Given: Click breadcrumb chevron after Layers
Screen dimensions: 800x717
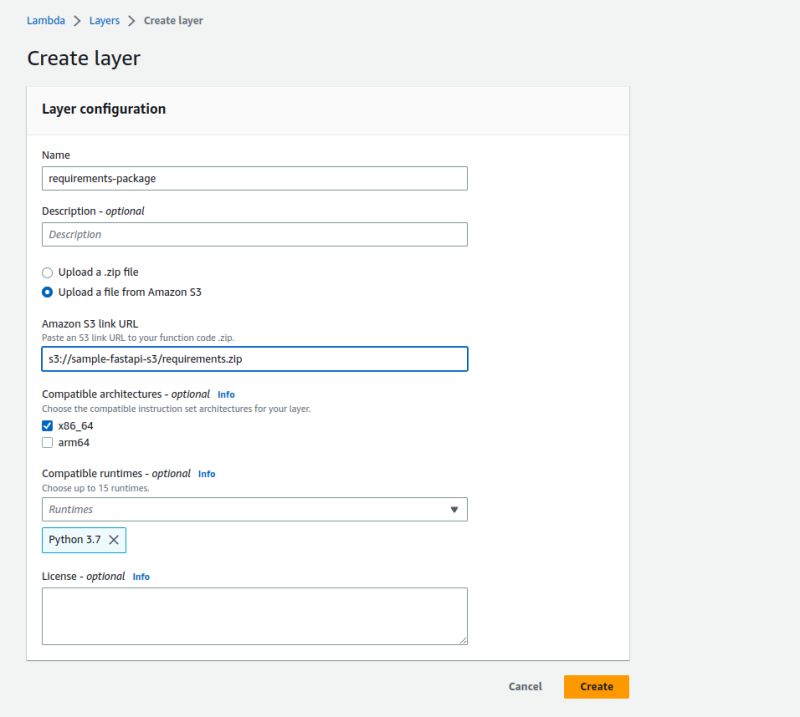Looking at the screenshot, I should coord(131,21).
